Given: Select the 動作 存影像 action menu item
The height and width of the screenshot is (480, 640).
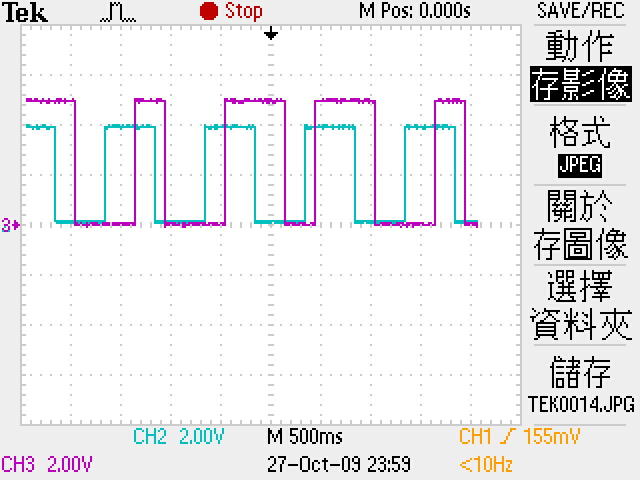Looking at the screenshot, I should 580,66.
